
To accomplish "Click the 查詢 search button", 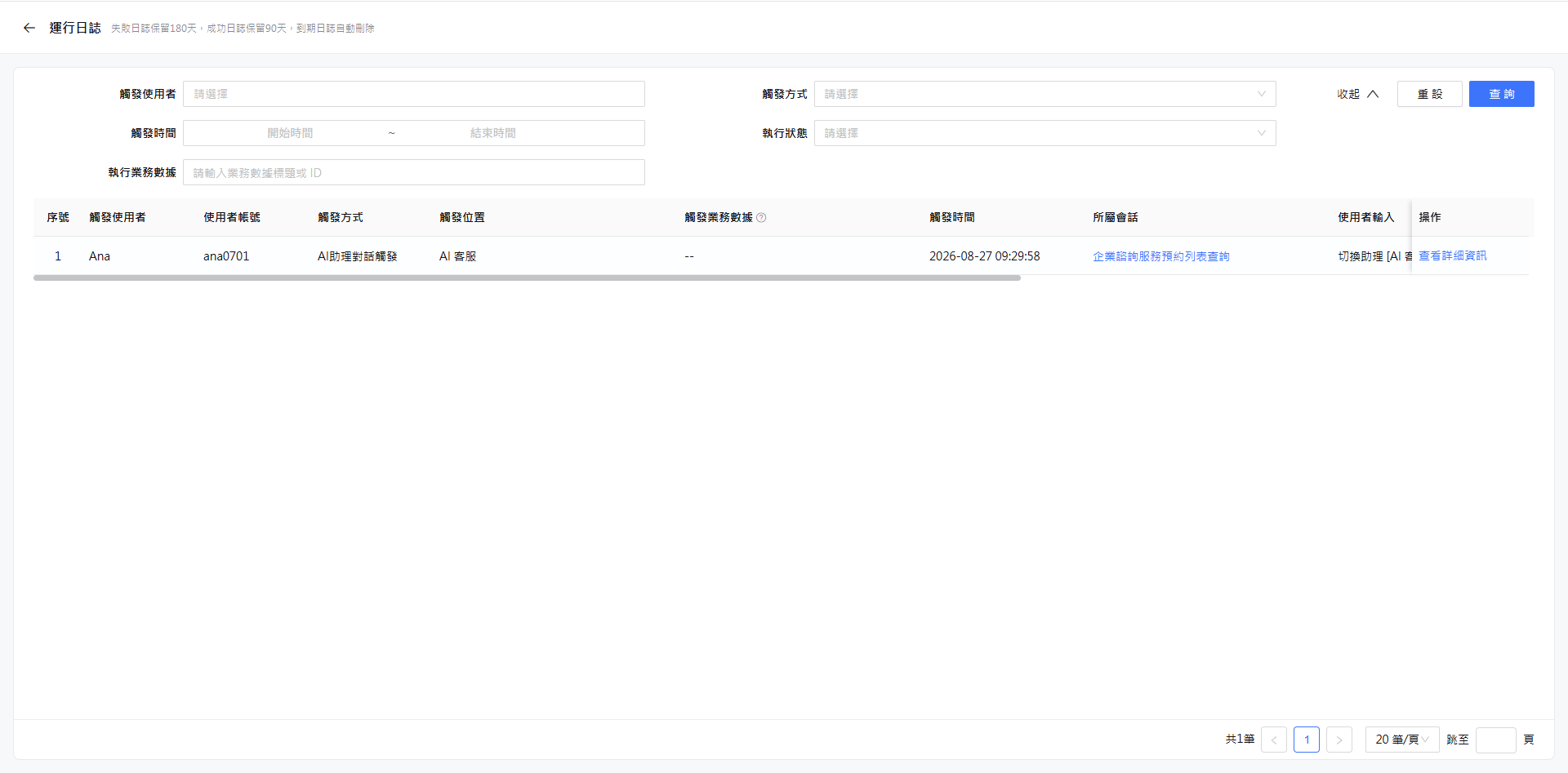I will point(1501,94).
